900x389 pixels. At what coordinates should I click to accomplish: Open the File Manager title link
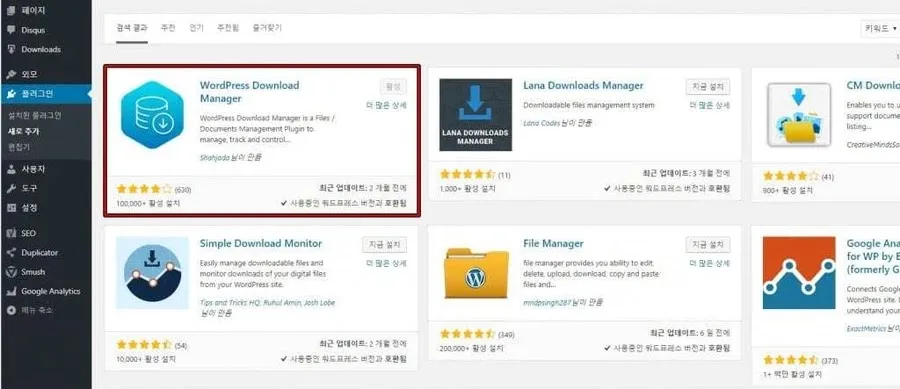coord(553,243)
